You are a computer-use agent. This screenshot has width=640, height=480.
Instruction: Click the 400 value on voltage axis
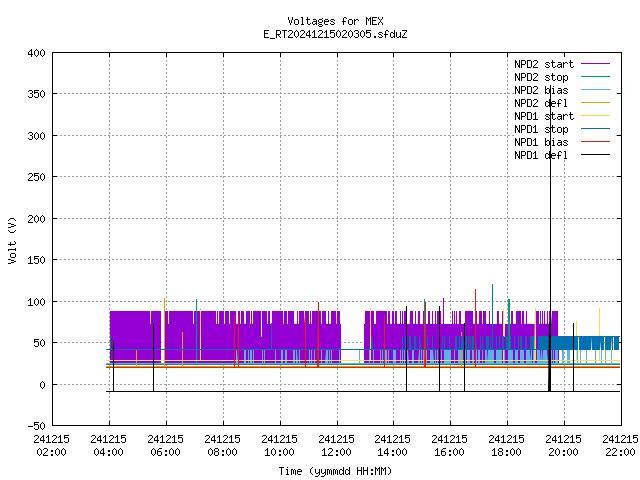point(36,53)
